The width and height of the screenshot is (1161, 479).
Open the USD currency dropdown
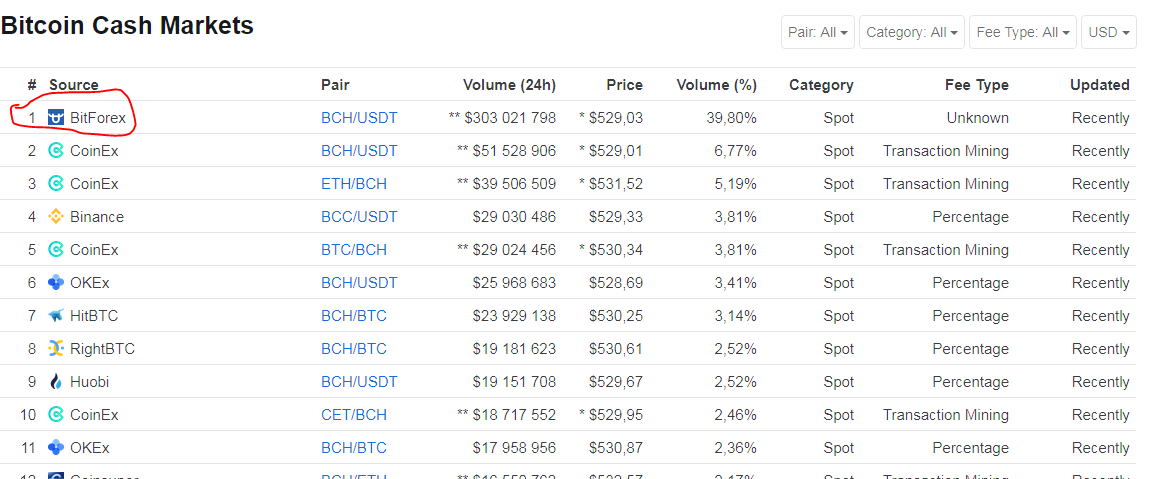point(1109,33)
